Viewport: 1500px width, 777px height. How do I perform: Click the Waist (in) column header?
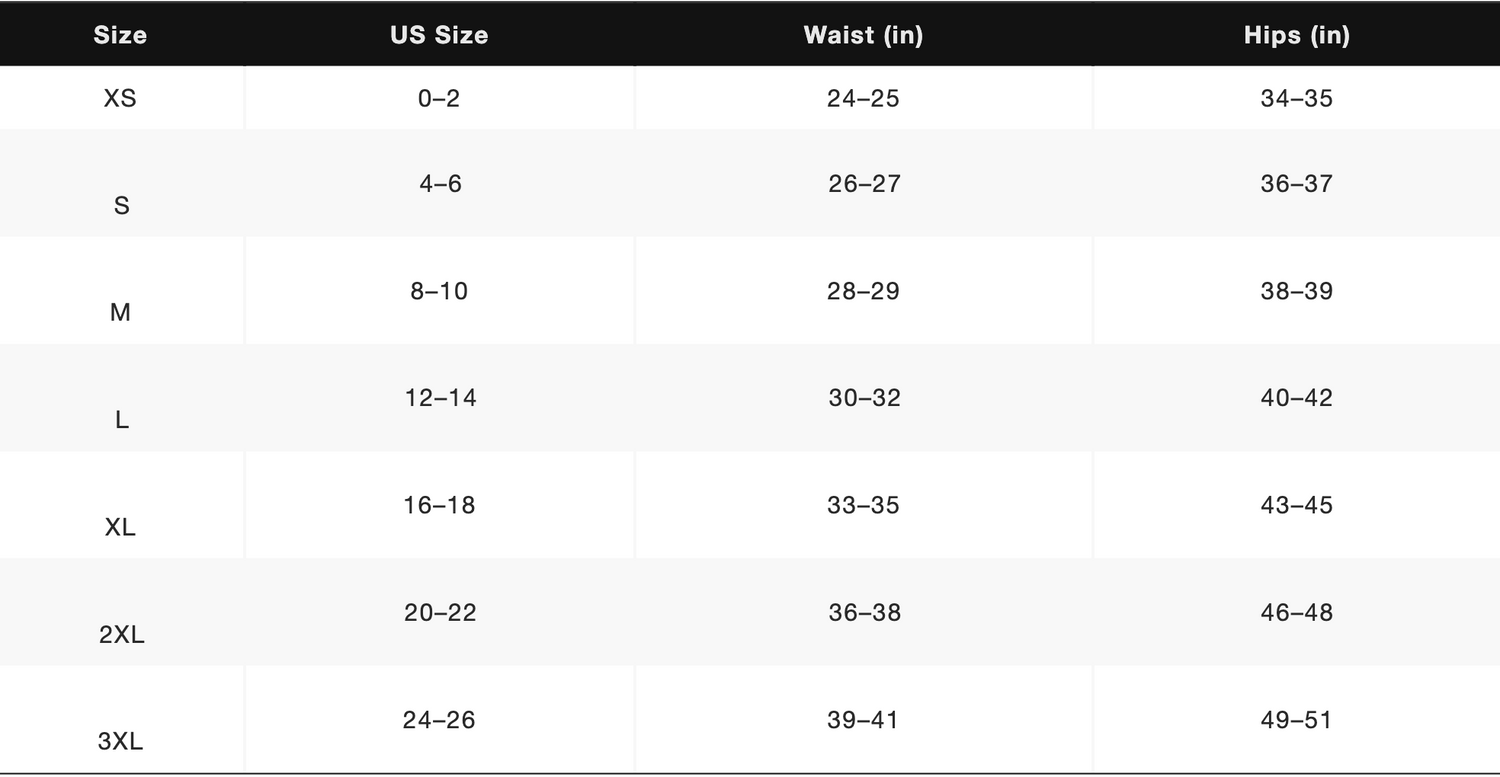pyautogui.click(x=863, y=35)
